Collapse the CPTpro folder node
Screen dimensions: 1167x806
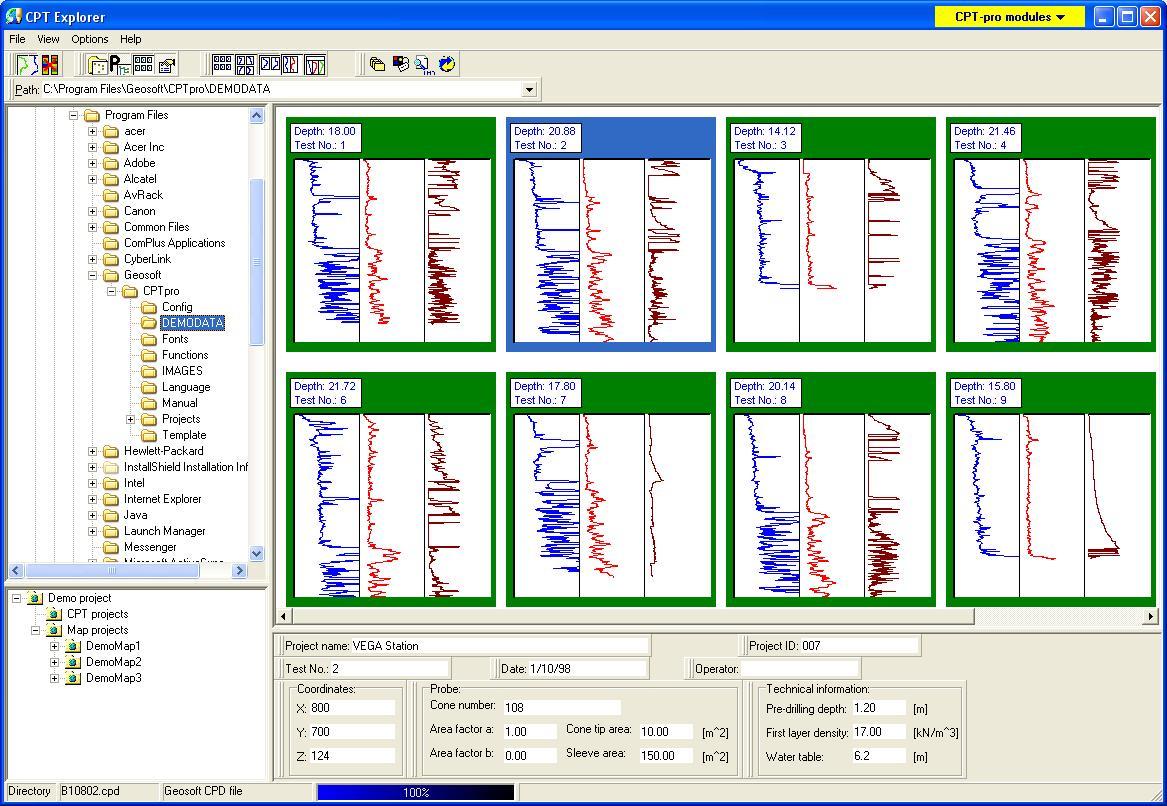[112, 291]
